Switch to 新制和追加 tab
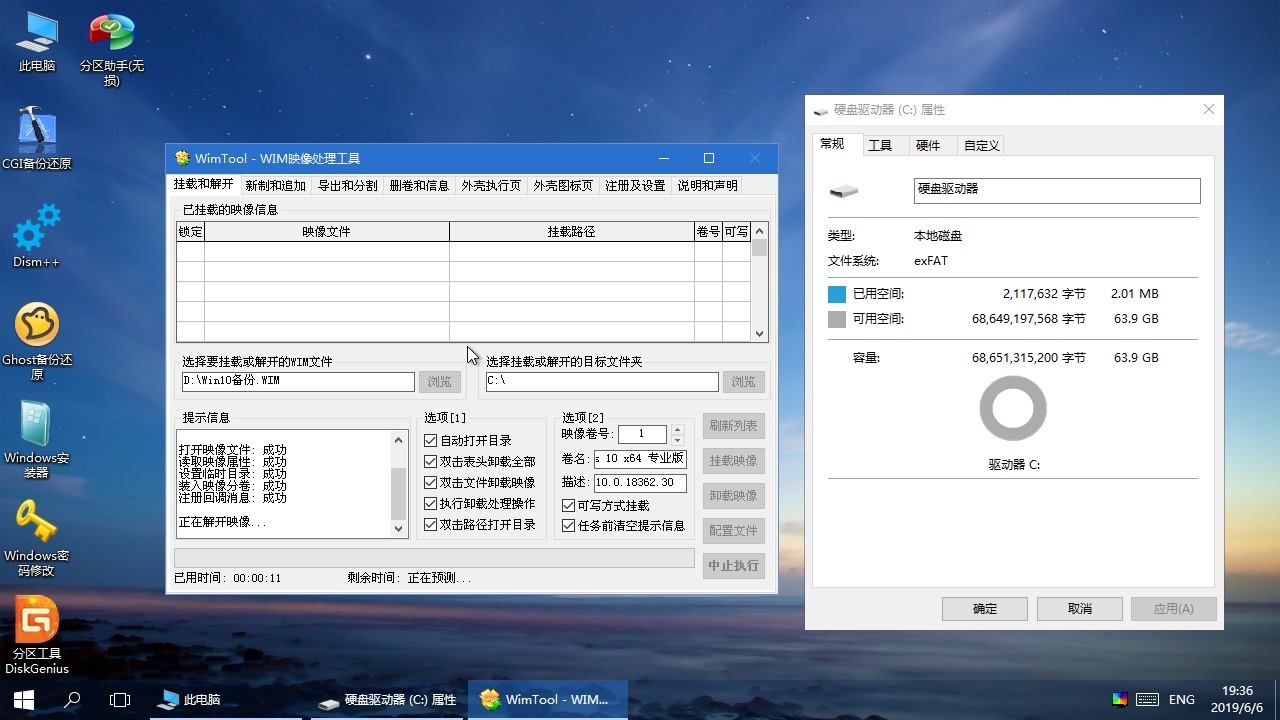Screen dimensions: 1280x720 [276, 186]
